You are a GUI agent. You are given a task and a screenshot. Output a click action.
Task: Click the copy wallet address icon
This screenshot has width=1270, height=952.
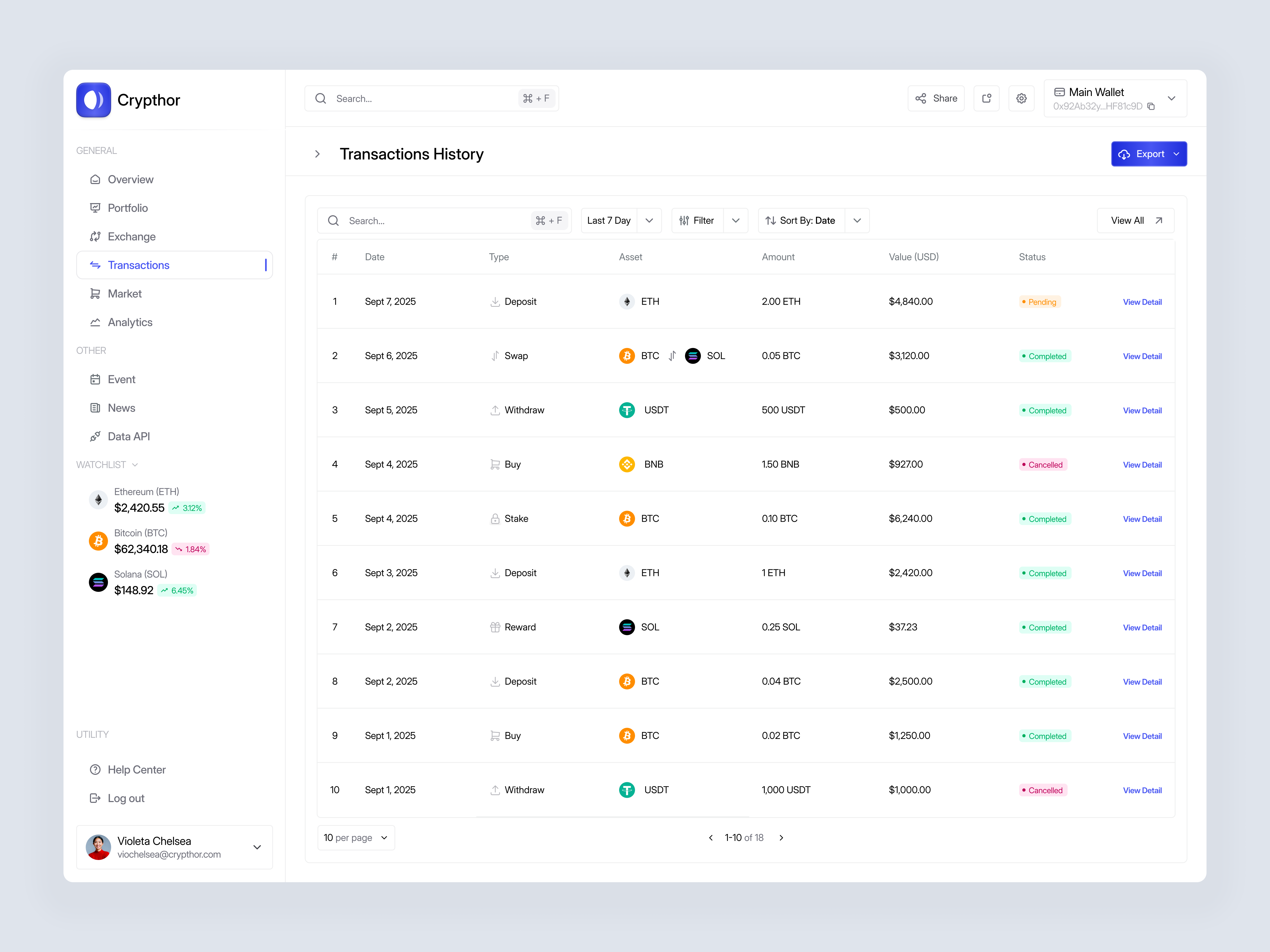pos(1152,107)
